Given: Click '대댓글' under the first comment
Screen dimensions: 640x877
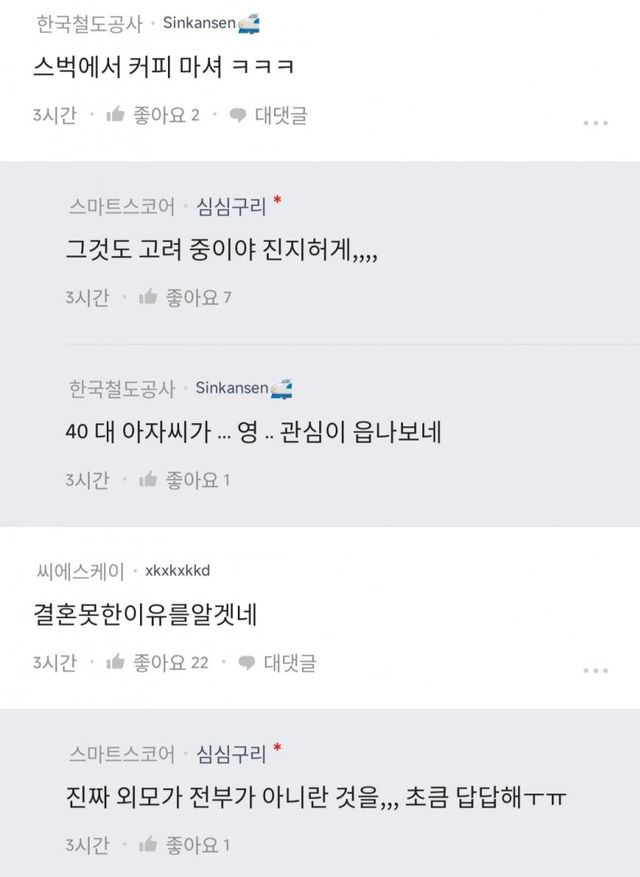Looking at the screenshot, I should [x=281, y=115].
